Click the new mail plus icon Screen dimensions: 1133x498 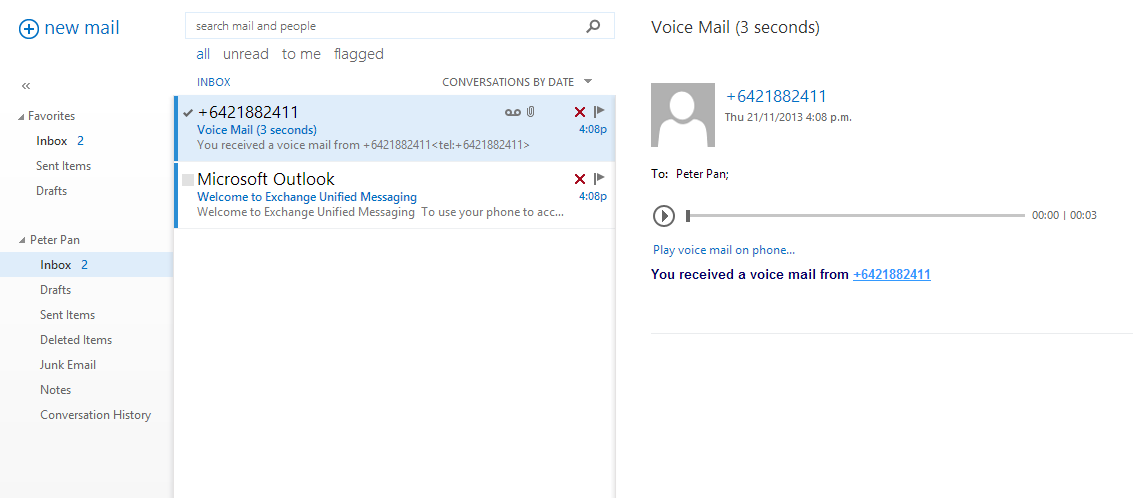tap(29, 29)
